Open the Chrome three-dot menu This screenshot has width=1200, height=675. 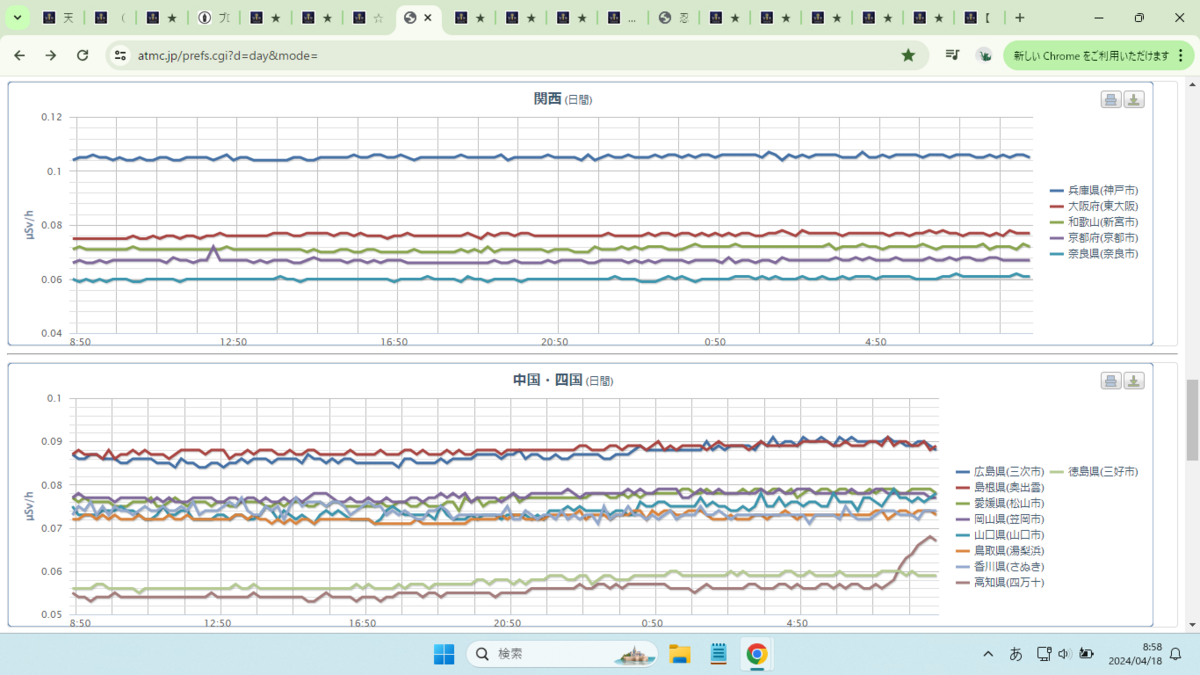1182,55
